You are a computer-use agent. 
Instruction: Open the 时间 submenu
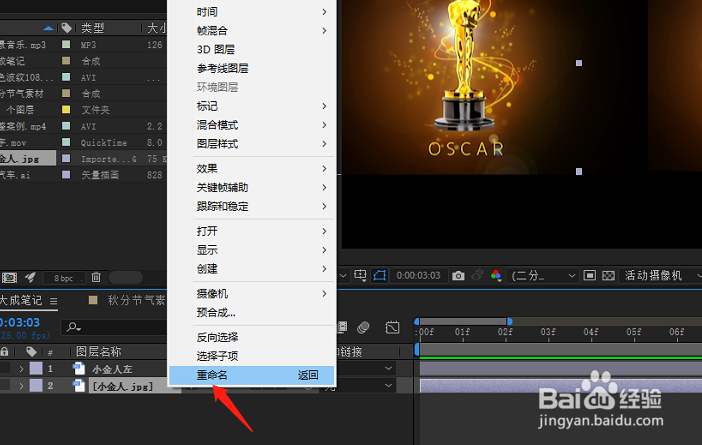252,12
